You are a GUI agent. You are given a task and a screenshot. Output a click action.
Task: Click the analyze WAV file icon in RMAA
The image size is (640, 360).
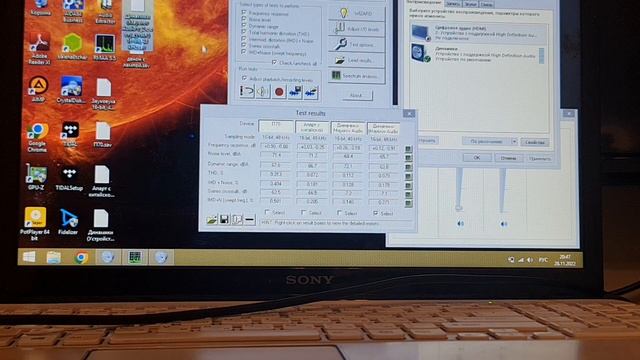tap(311, 93)
